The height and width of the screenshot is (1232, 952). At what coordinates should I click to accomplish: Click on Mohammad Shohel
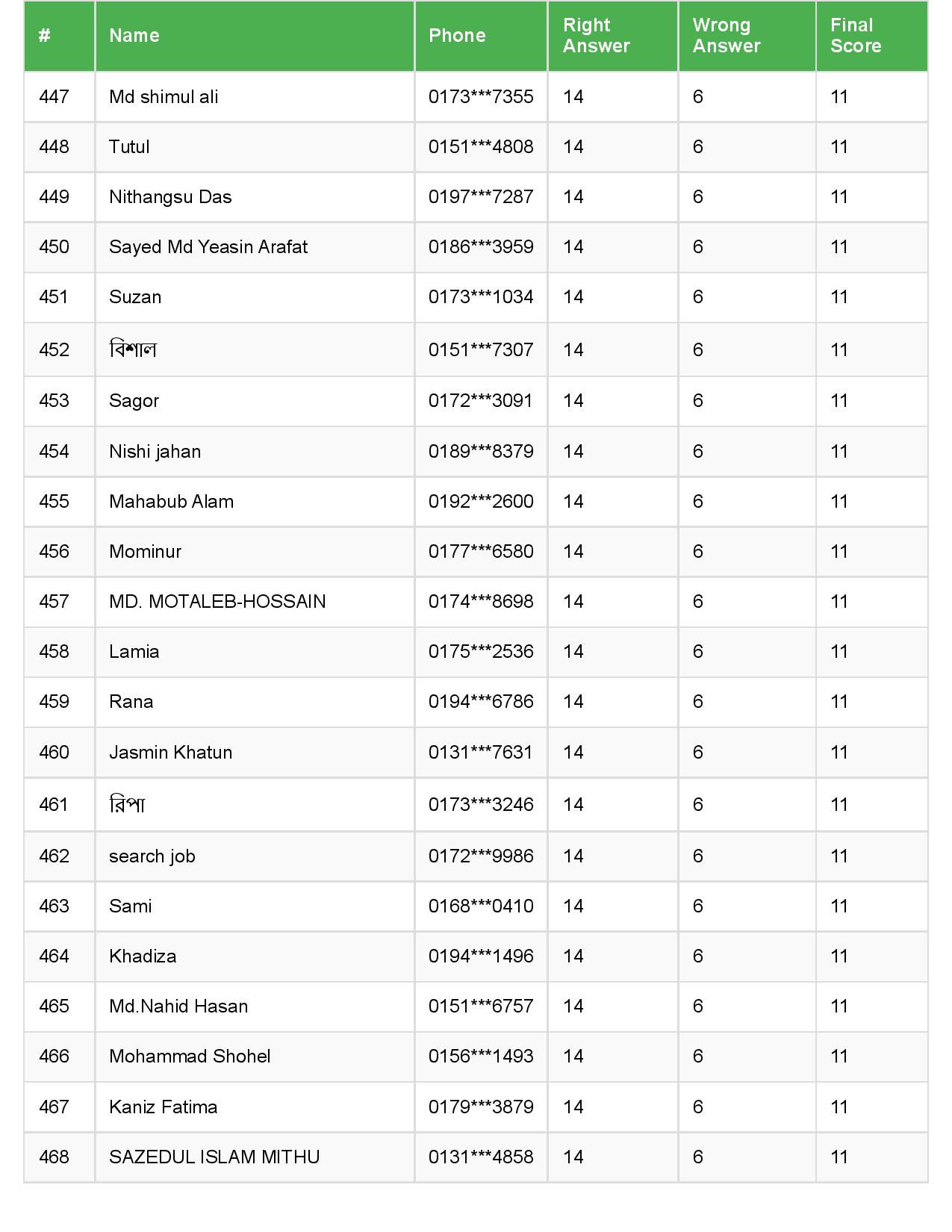(190, 1057)
